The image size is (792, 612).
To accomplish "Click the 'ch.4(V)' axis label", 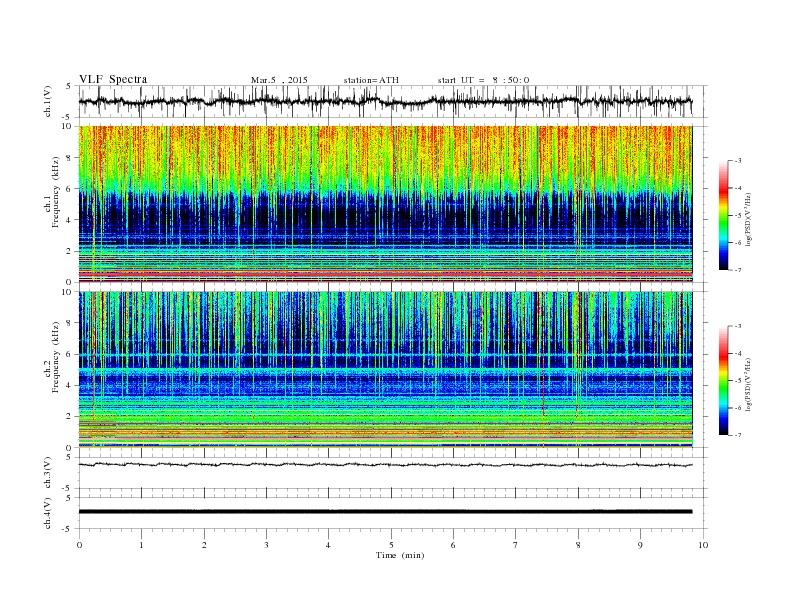I will click(x=48, y=513).
